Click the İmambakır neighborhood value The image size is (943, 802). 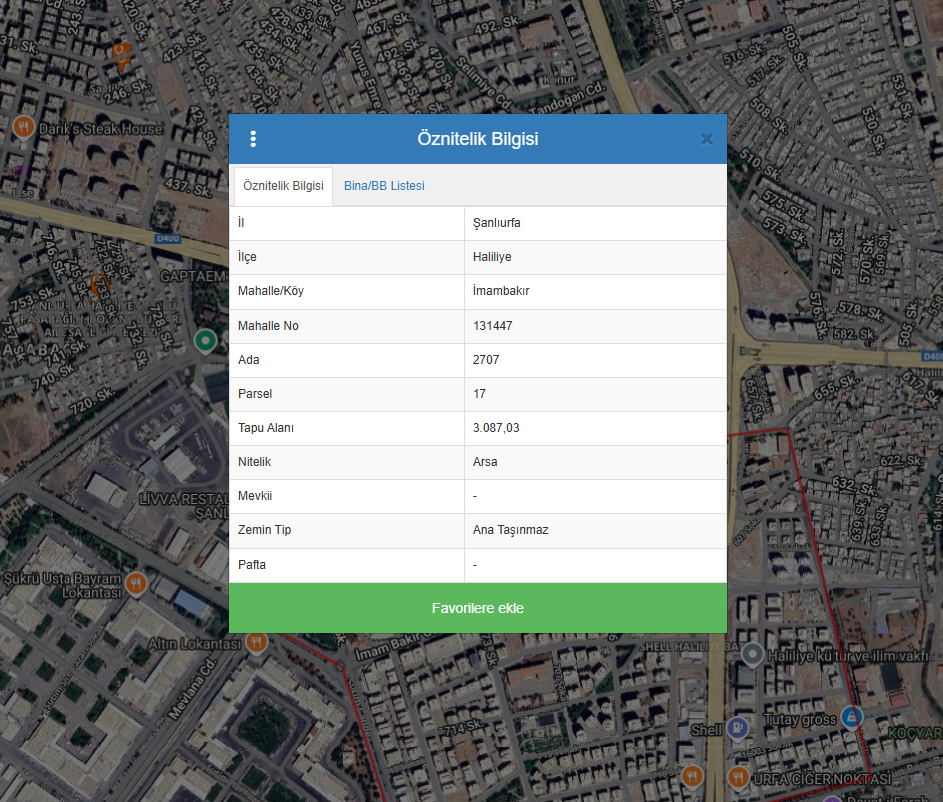click(x=500, y=291)
